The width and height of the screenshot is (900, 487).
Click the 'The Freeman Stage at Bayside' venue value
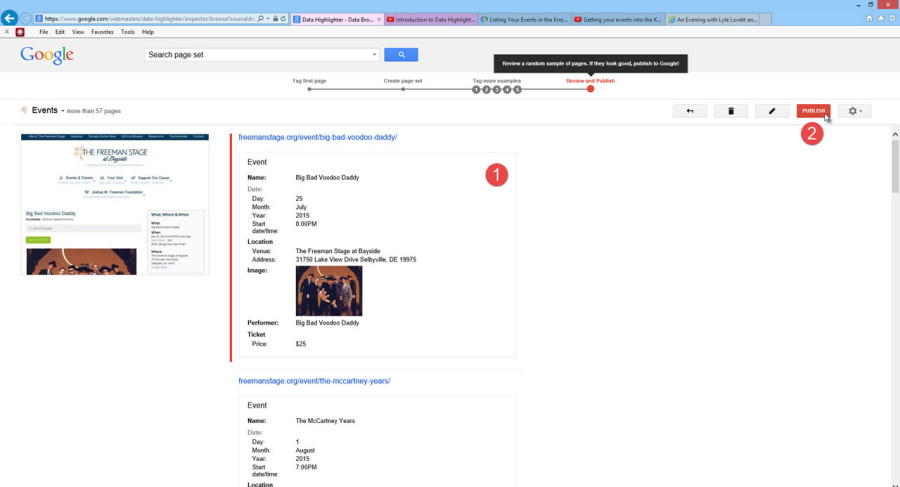click(338, 251)
